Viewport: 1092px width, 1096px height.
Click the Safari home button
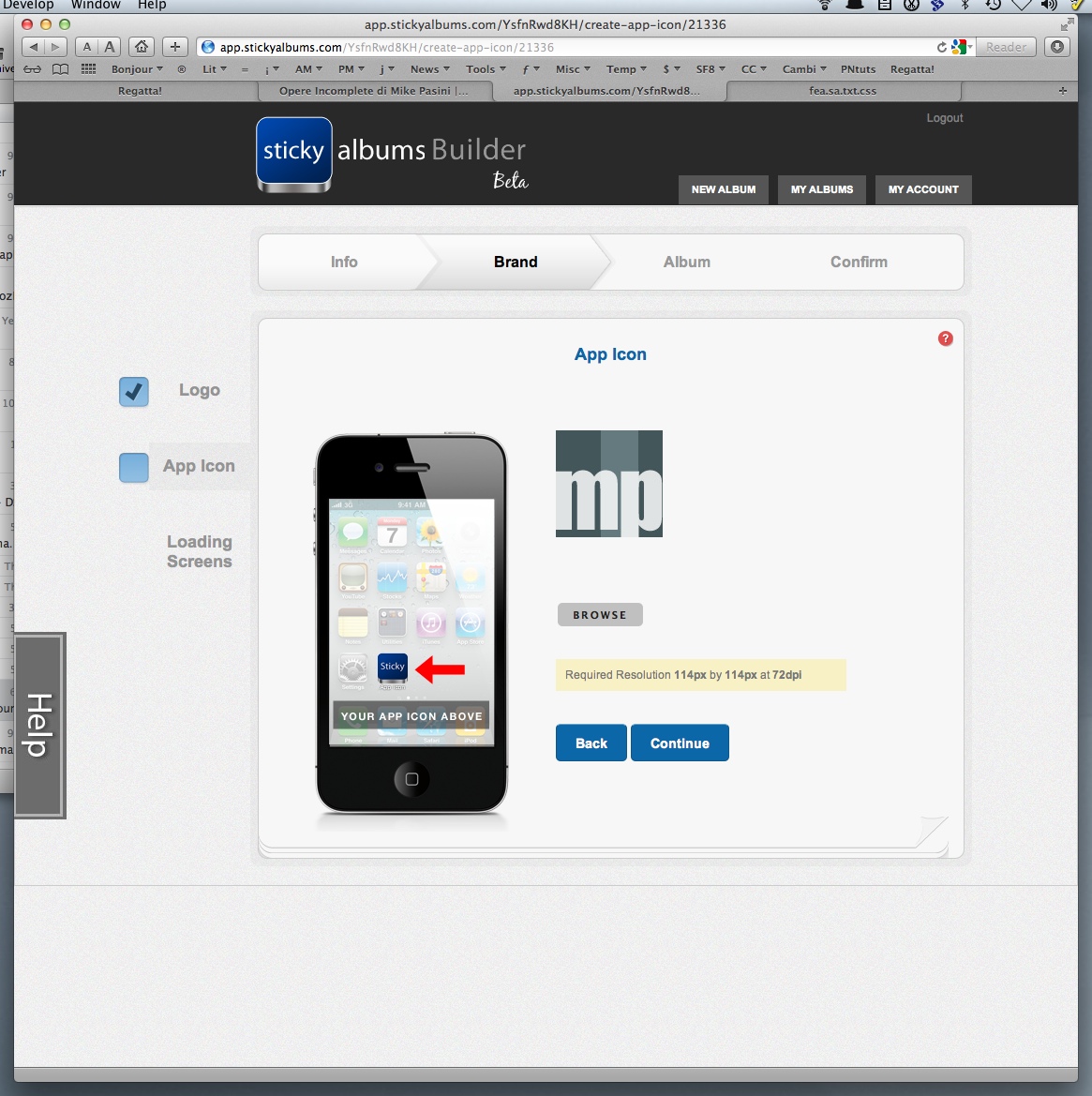tap(141, 47)
